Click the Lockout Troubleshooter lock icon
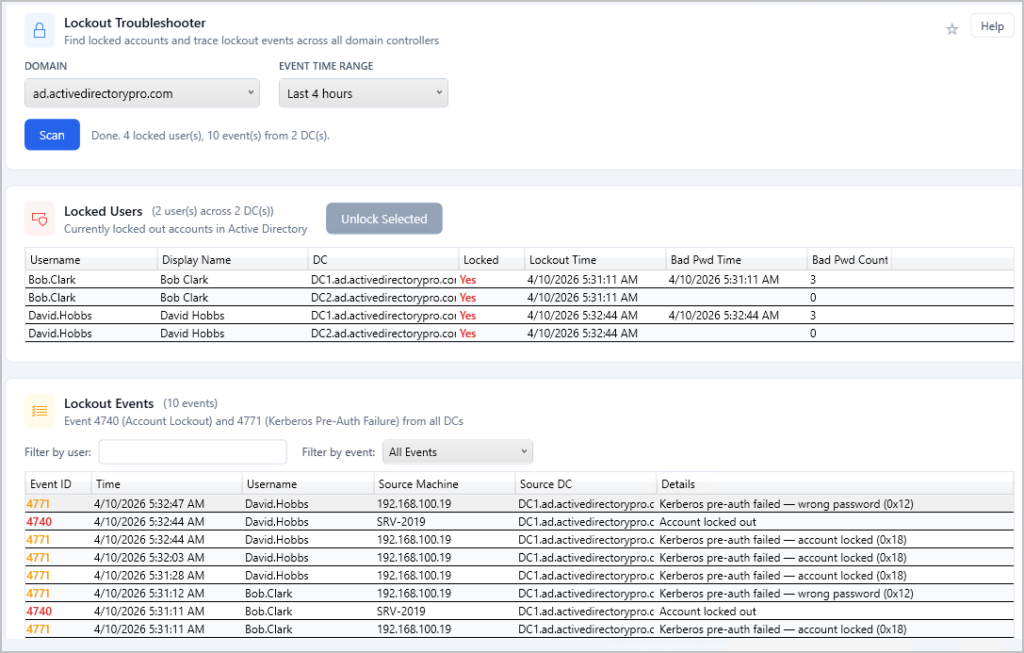Image resolution: width=1024 pixels, height=653 pixels. [40, 31]
